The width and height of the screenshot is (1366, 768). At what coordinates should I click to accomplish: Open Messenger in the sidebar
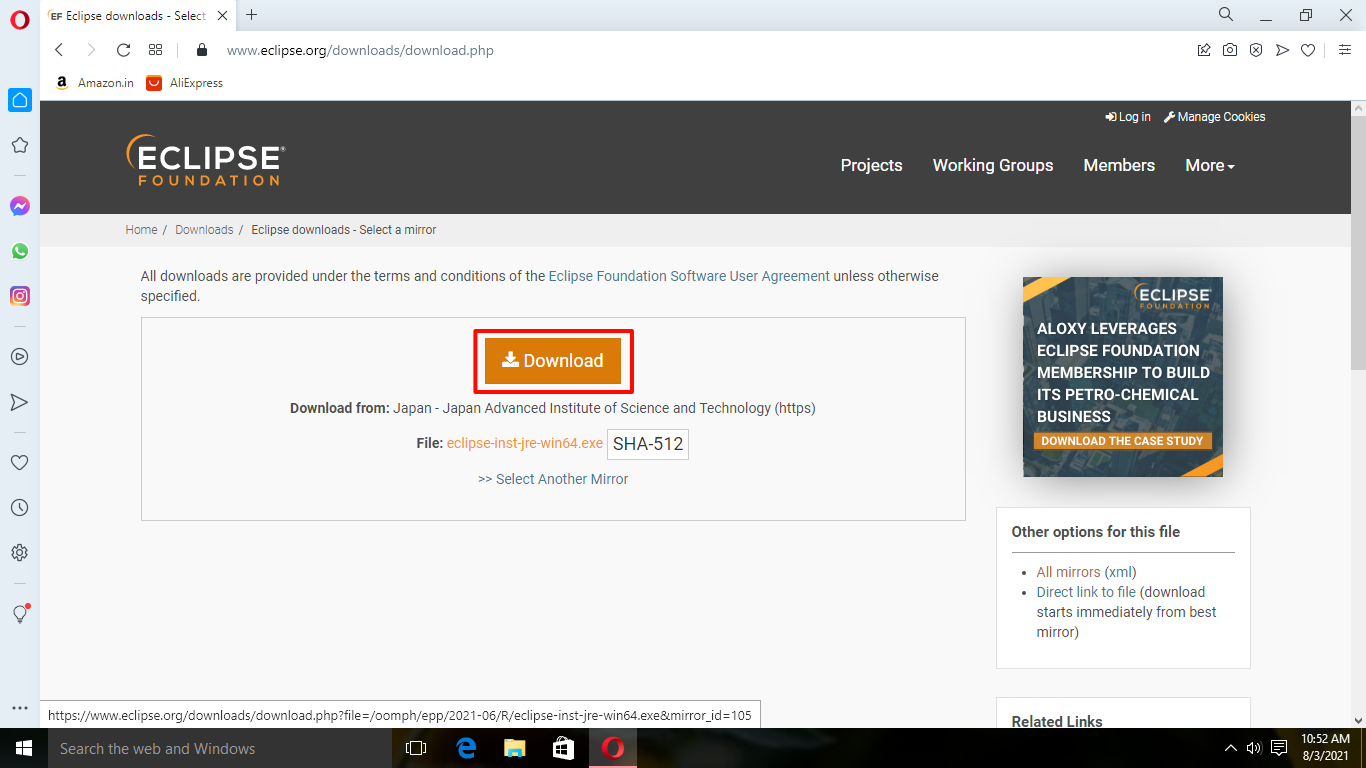[19, 206]
